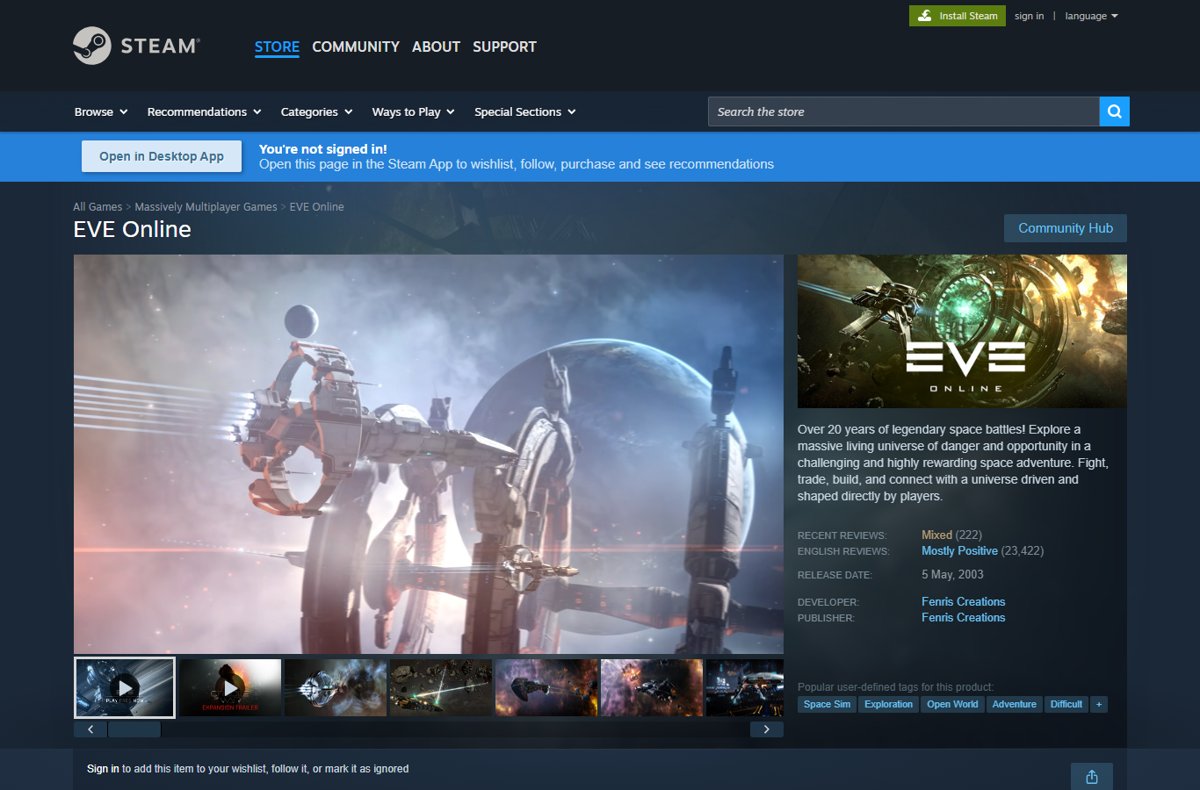The width and height of the screenshot is (1200, 790).
Task: Select the Open World tag
Action: [x=952, y=704]
